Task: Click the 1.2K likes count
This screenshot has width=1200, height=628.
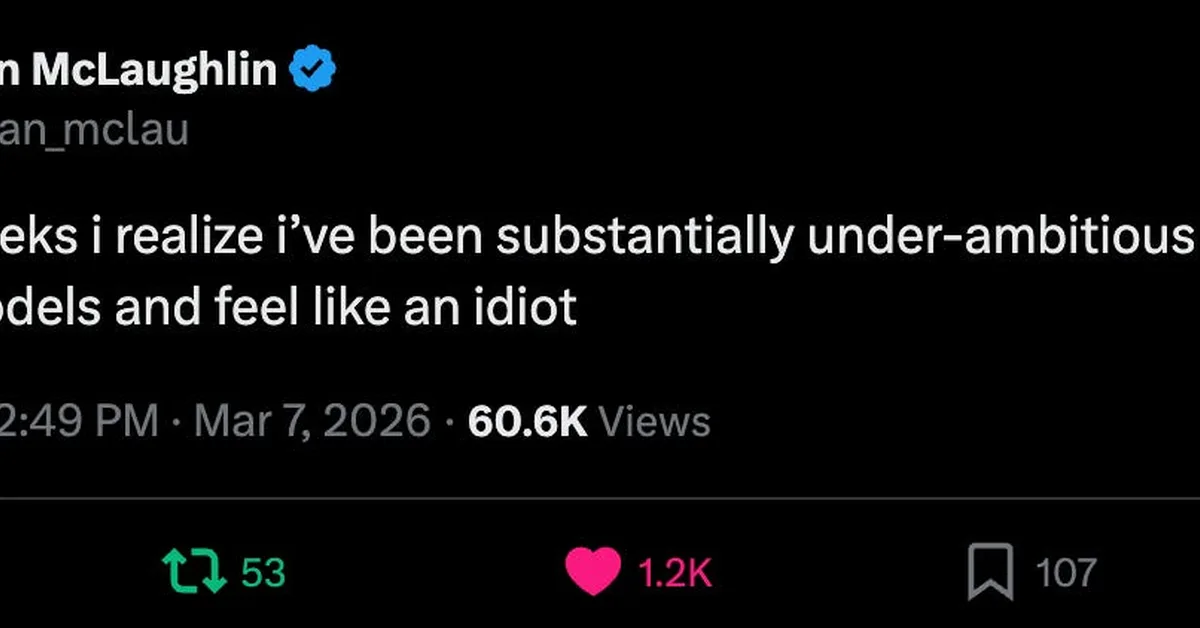Action: (674, 573)
